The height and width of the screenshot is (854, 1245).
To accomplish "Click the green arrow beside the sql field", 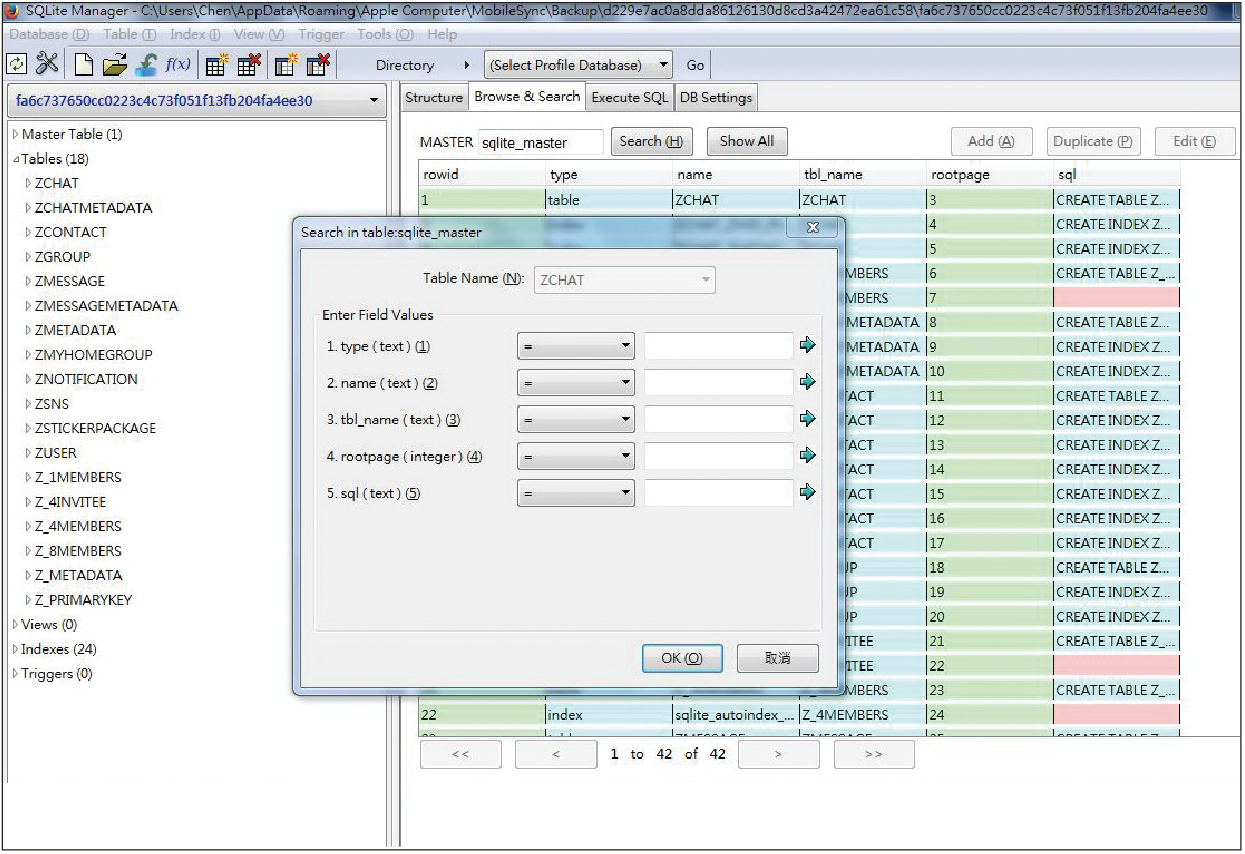I will [x=808, y=492].
